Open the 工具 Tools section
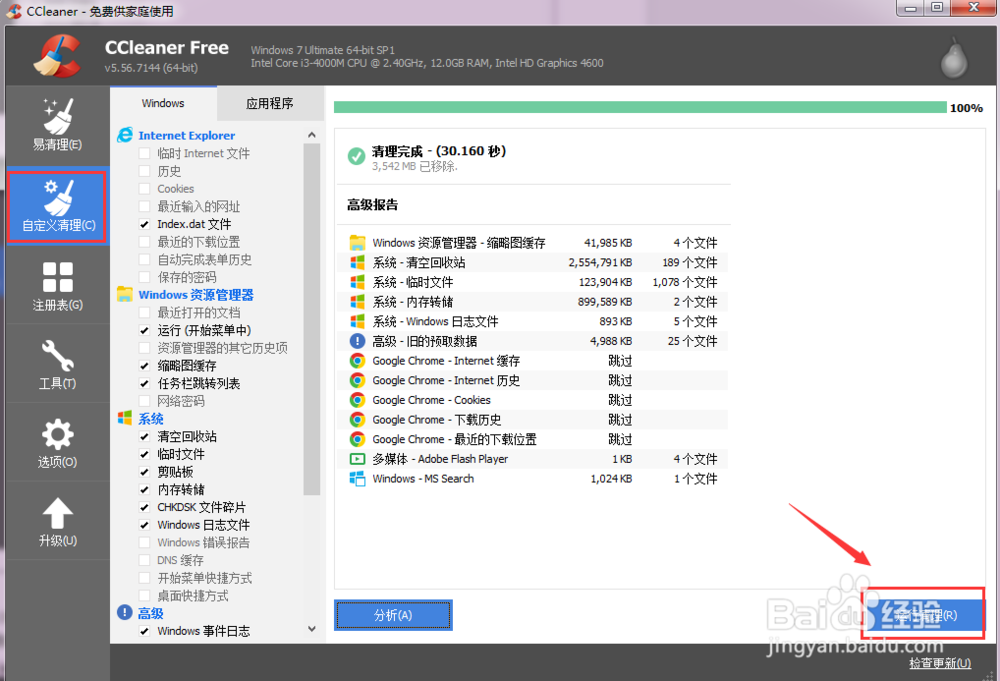1000x681 pixels. tap(57, 365)
